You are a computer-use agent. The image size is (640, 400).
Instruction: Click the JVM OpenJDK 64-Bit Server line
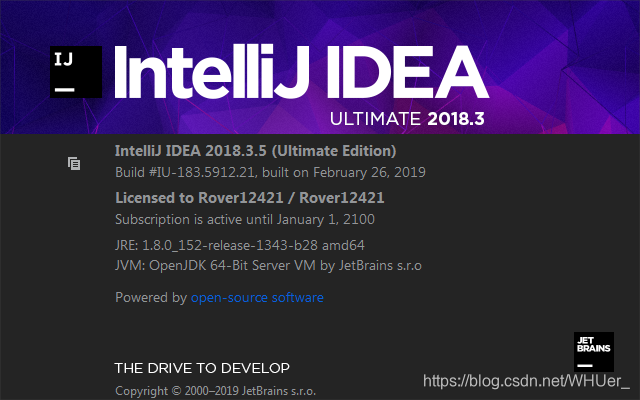[268, 266]
